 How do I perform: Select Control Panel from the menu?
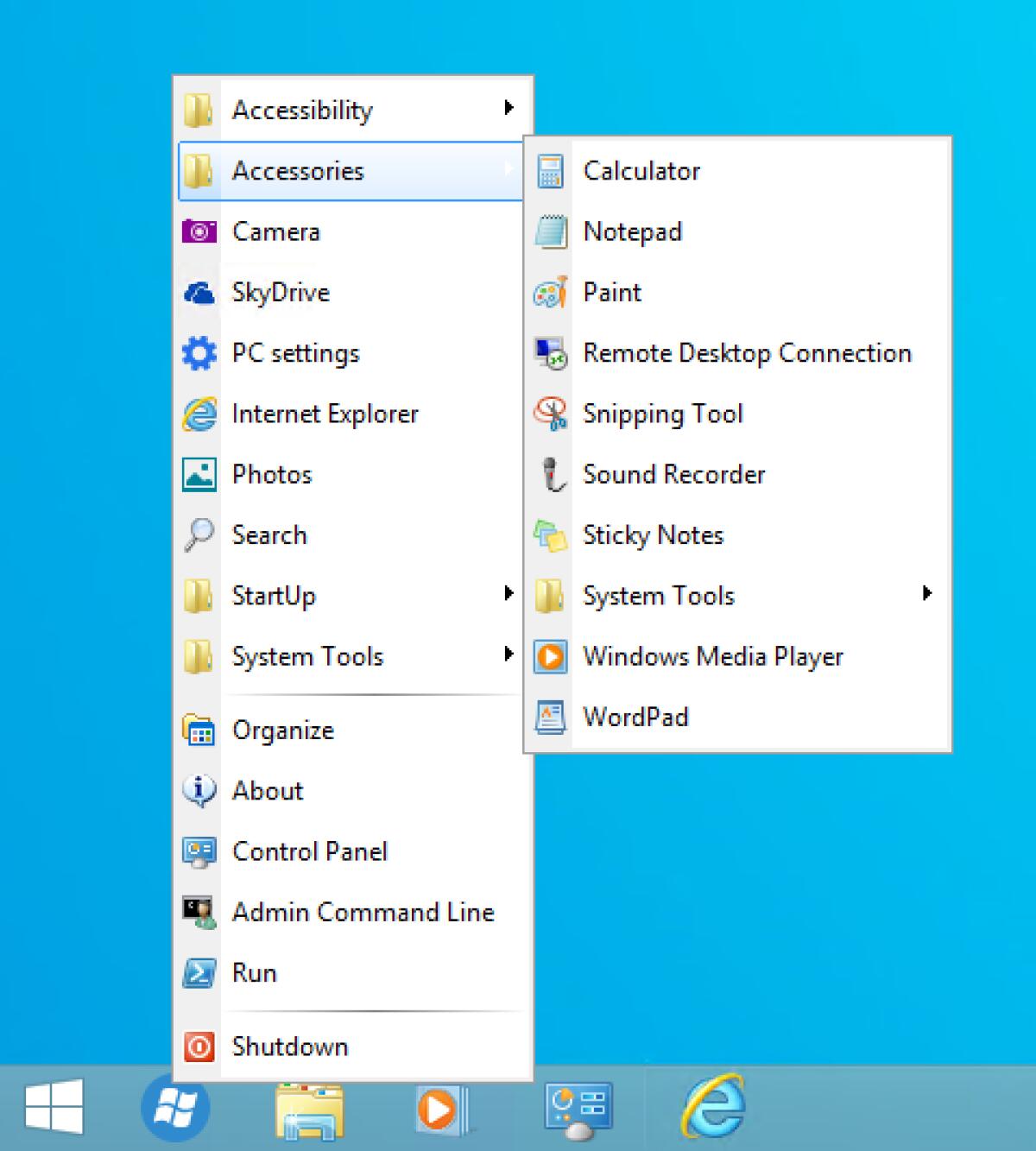pyautogui.click(x=310, y=851)
